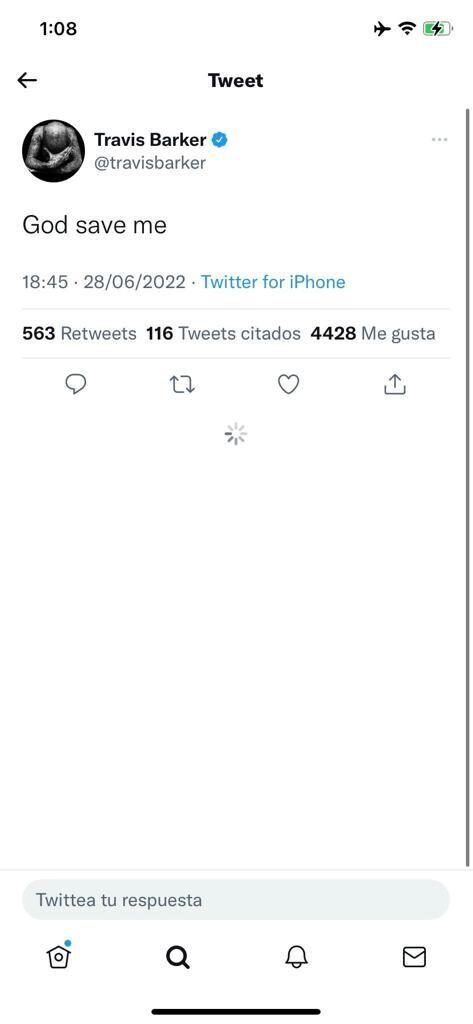View the 563 Retweets list
This screenshot has width=473, height=1024.
79,334
